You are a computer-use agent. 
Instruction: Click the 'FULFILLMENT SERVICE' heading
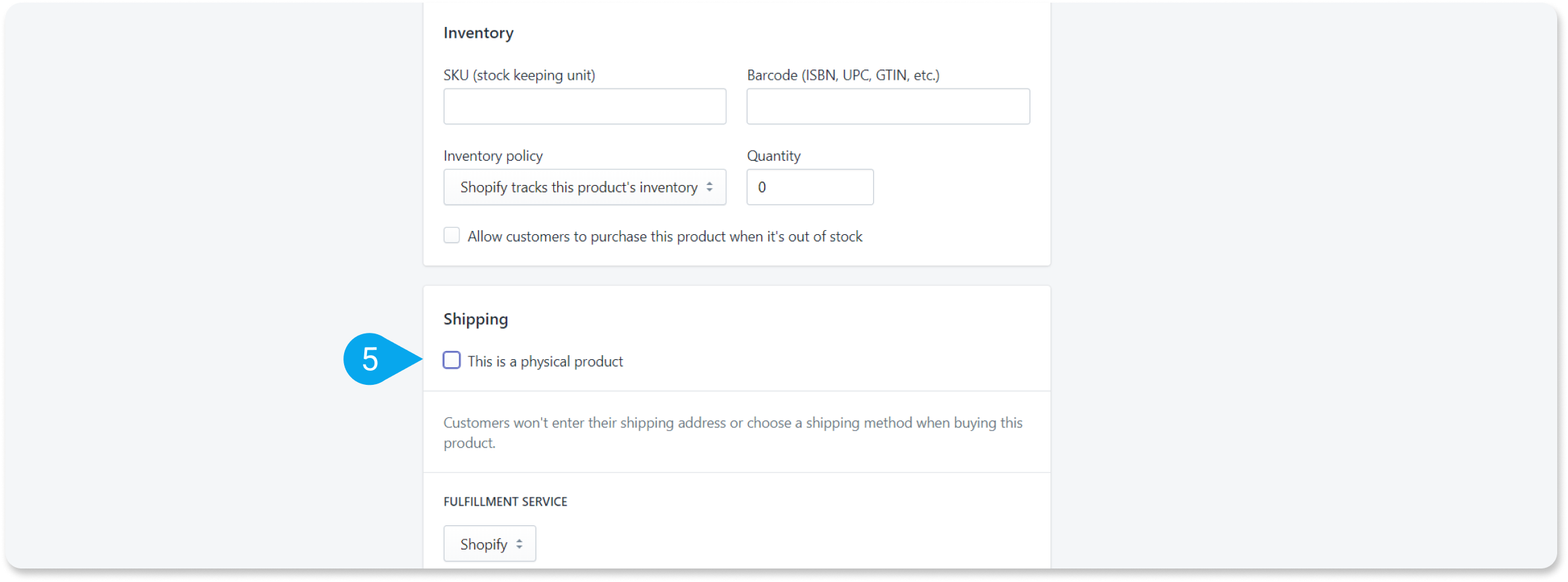point(505,502)
